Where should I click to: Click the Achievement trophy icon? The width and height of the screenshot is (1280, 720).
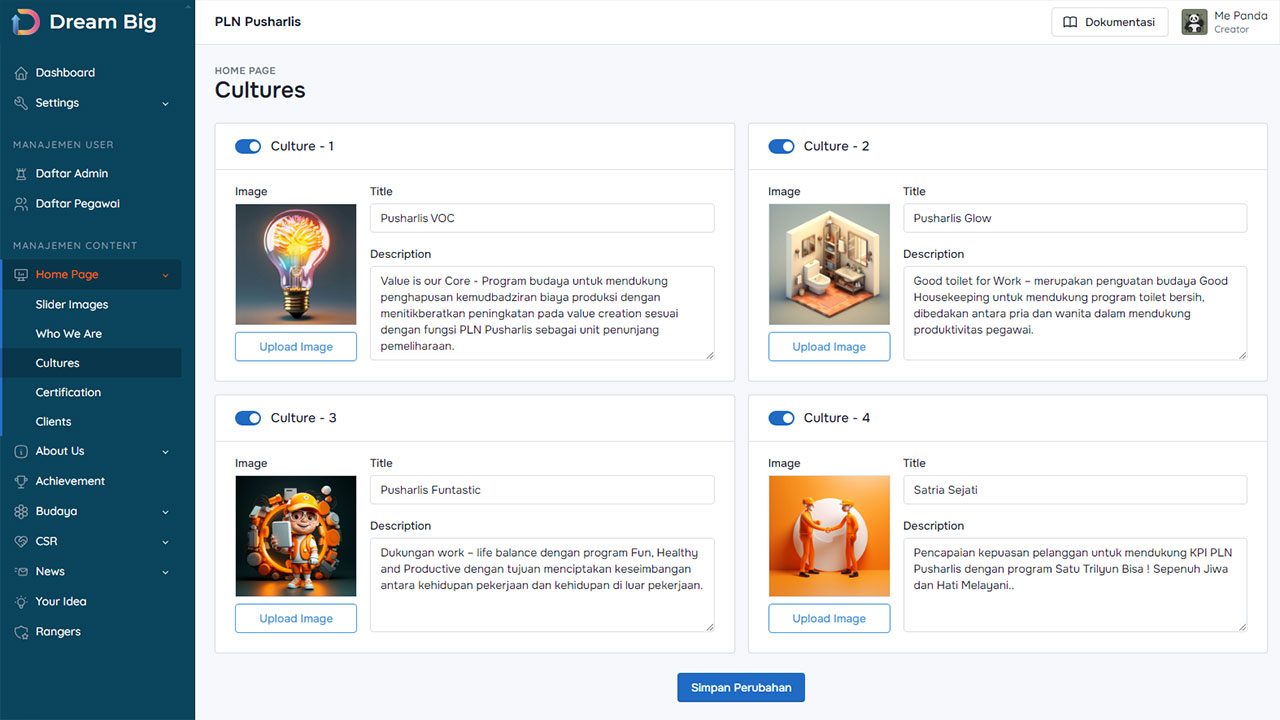click(21, 481)
